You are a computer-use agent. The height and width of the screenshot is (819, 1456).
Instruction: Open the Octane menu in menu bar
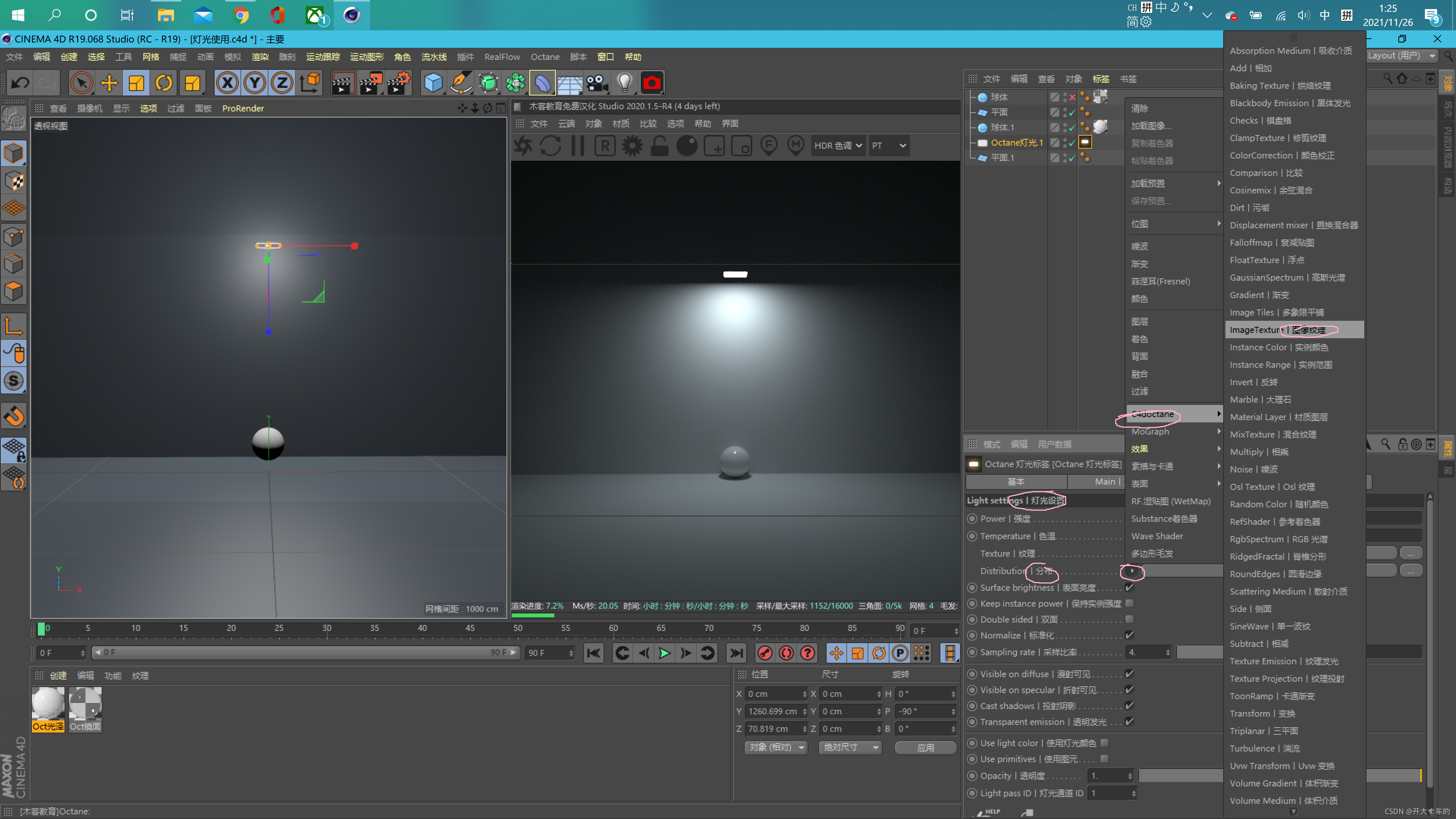pos(545,56)
